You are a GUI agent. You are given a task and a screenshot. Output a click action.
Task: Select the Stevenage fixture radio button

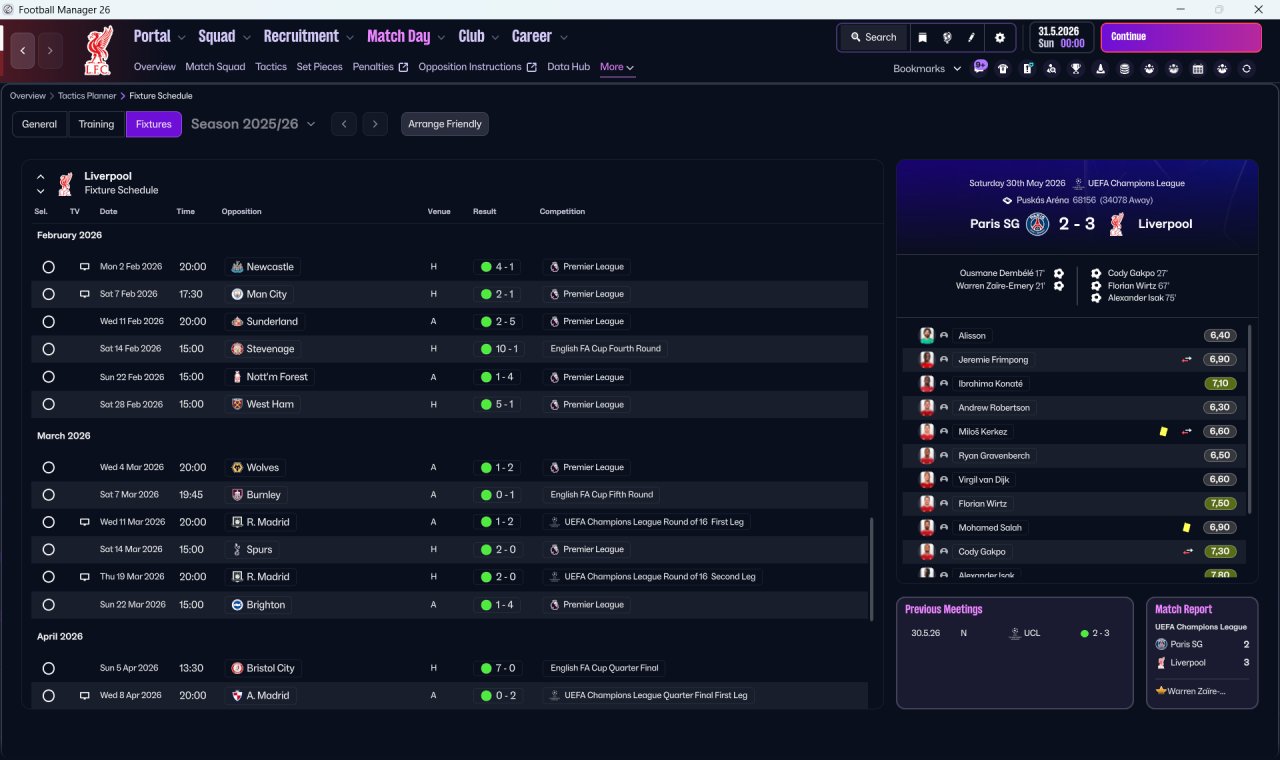point(48,349)
